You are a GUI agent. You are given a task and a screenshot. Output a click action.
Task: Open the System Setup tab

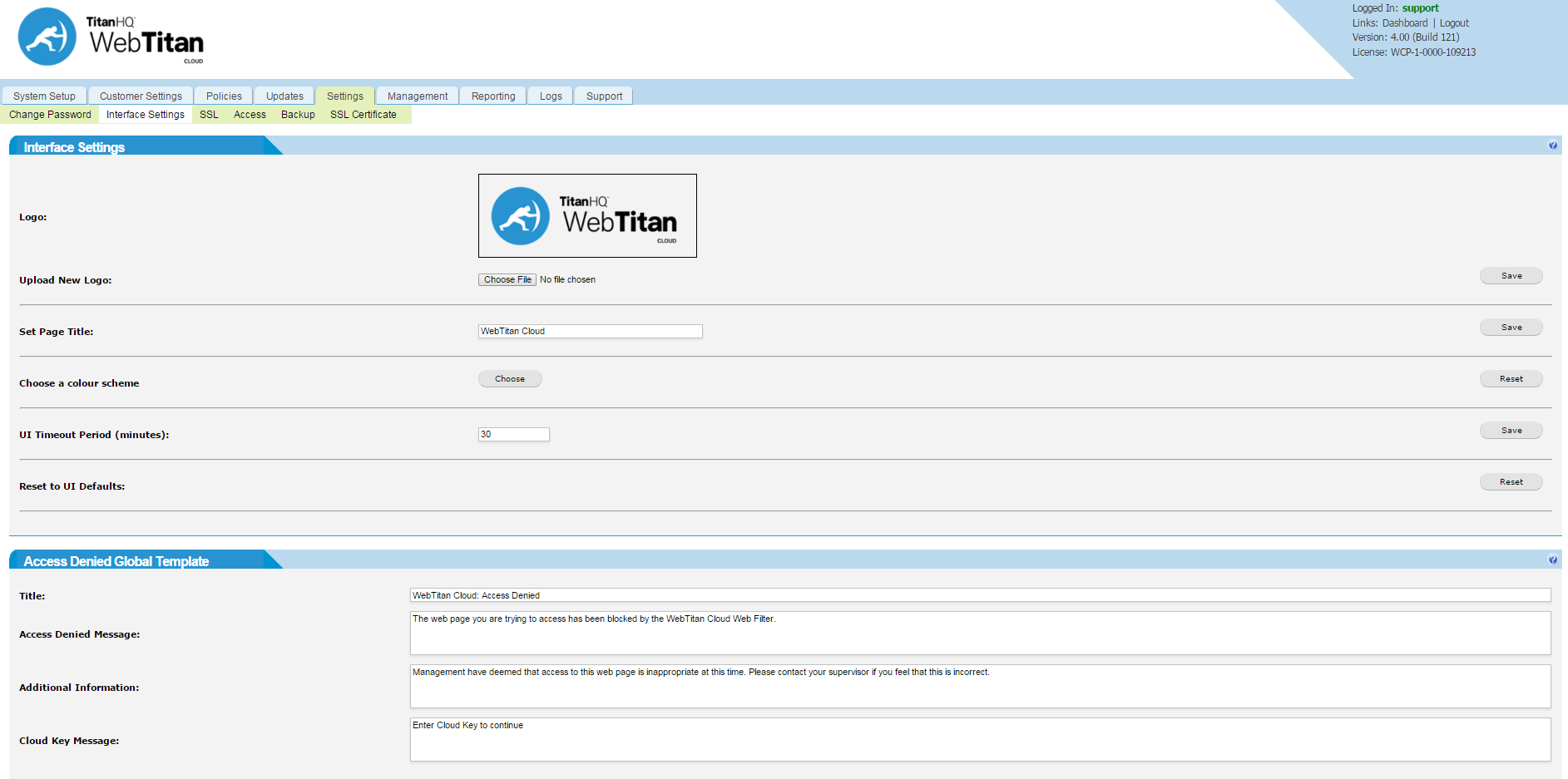click(x=44, y=96)
